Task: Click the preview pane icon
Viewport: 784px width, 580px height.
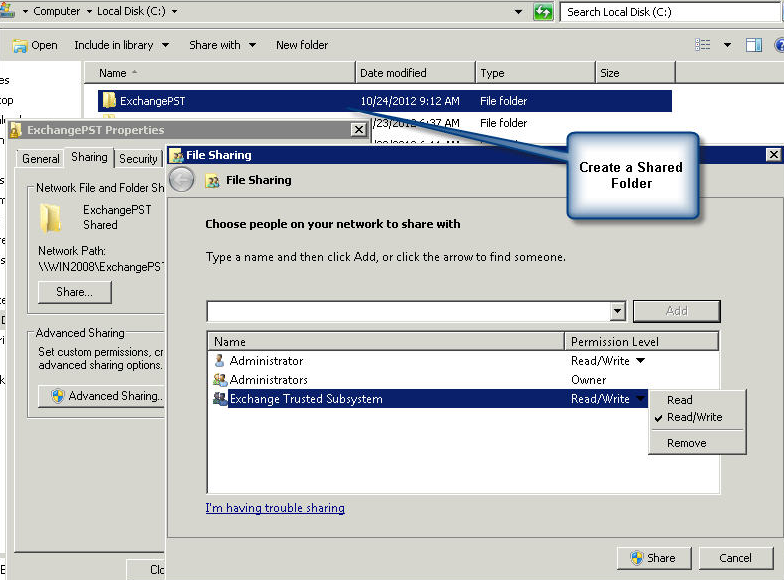Action: pos(753,45)
